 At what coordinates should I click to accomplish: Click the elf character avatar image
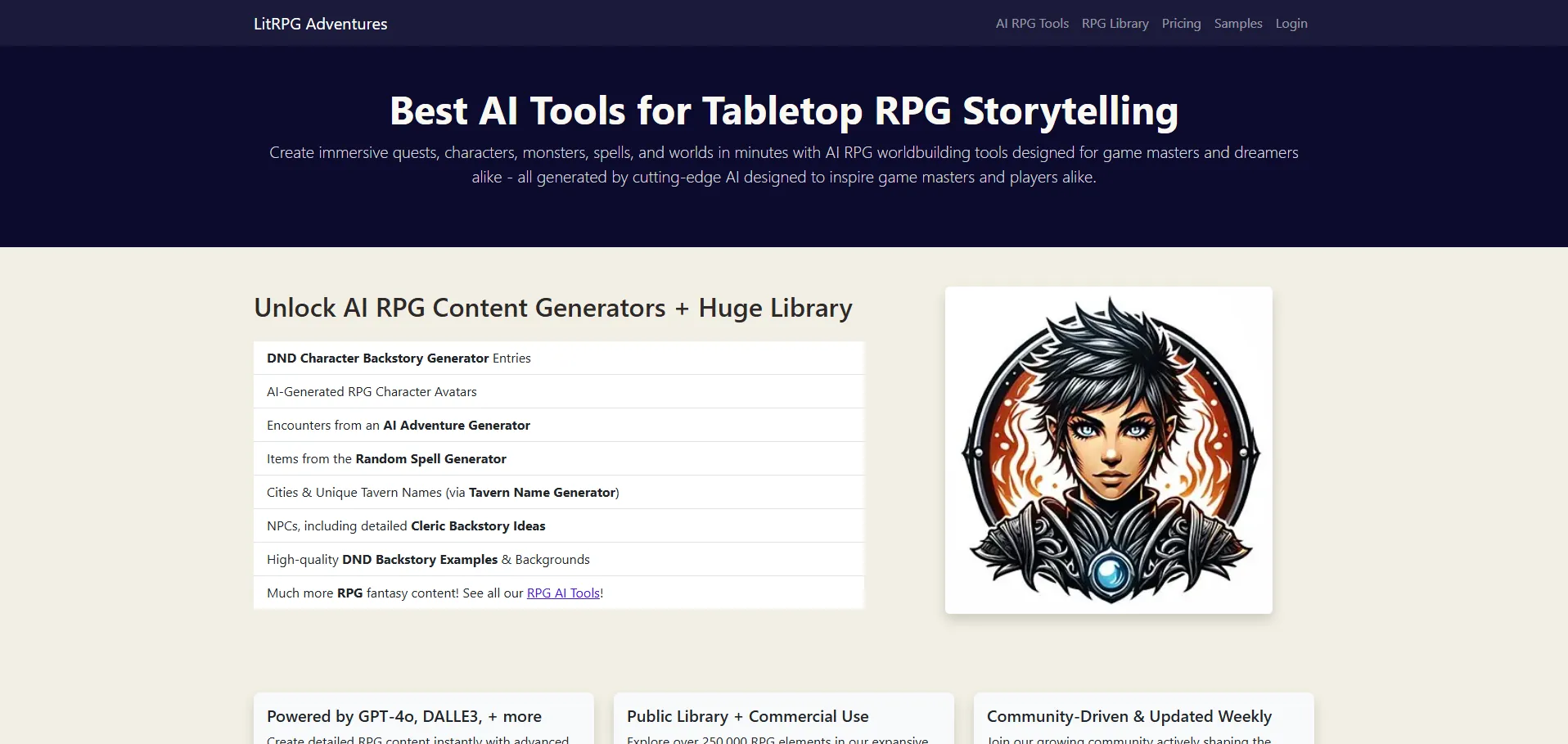coord(1108,450)
